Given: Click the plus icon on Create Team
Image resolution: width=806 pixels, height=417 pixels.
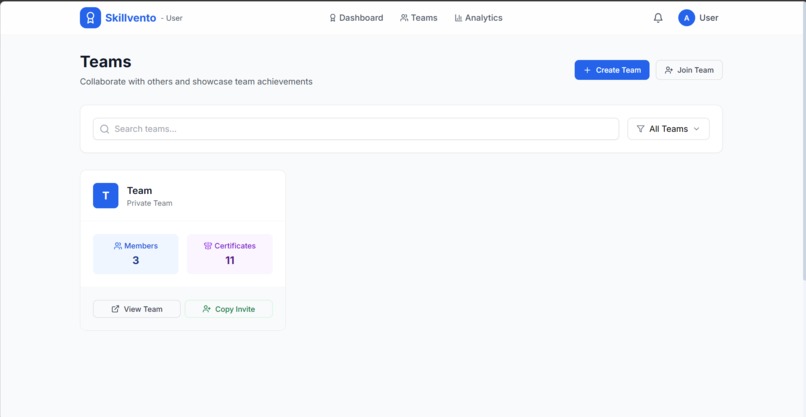Looking at the screenshot, I should pyautogui.click(x=587, y=70).
